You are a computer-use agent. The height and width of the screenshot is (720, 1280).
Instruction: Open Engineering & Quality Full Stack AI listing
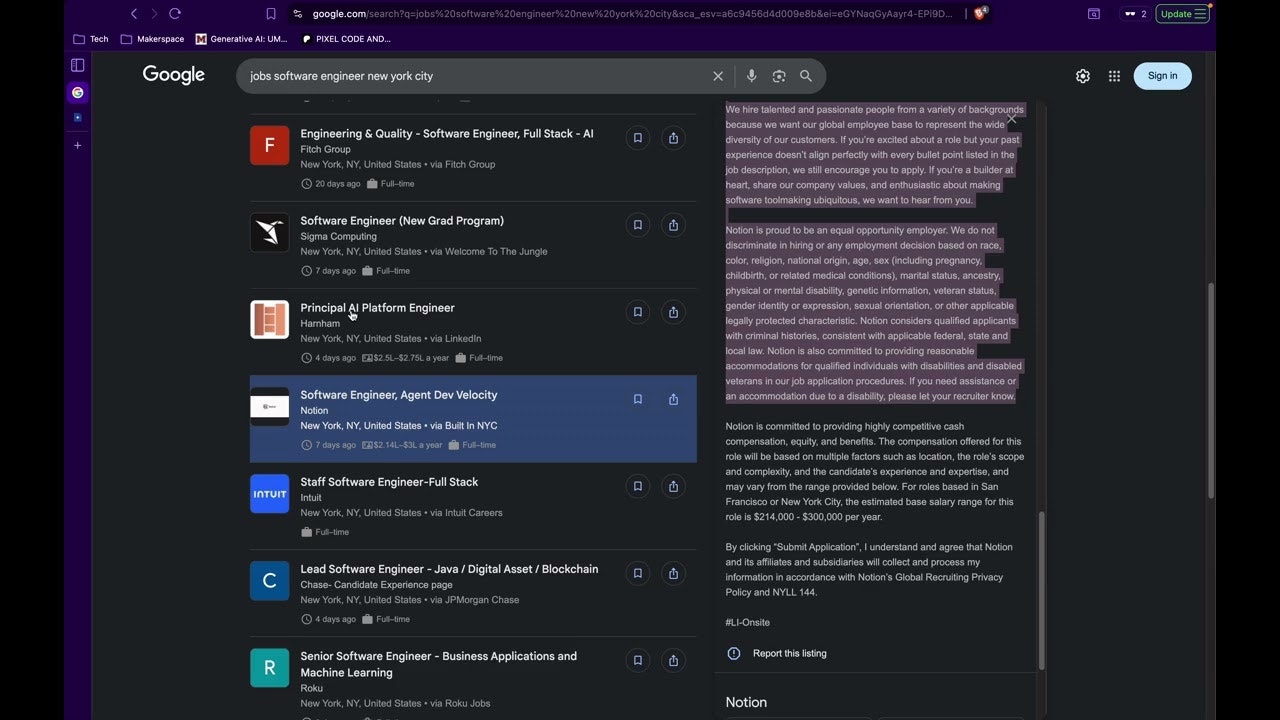tap(447, 134)
